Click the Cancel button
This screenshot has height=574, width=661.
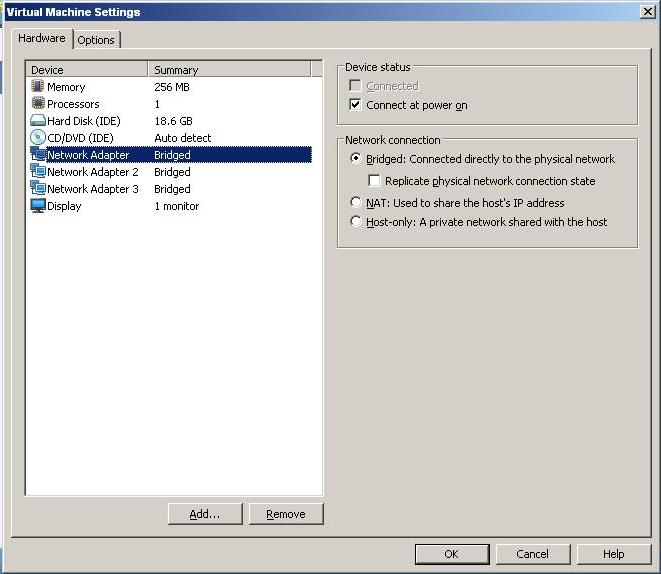point(532,554)
